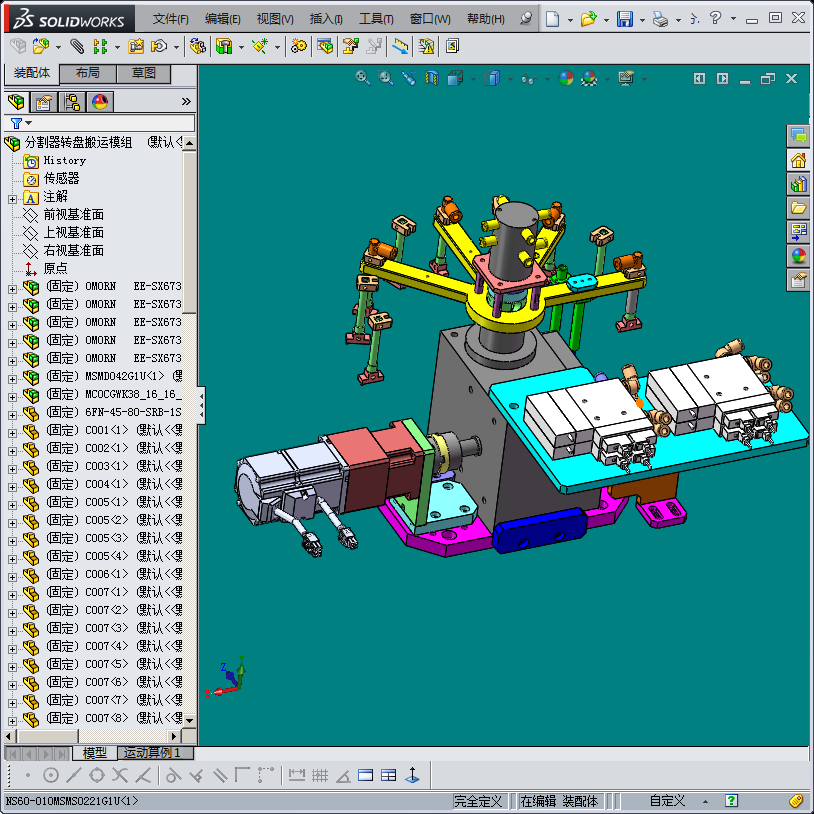This screenshot has height=814, width=814.
Task: Open Reference Geometry tool
Action: (260, 47)
